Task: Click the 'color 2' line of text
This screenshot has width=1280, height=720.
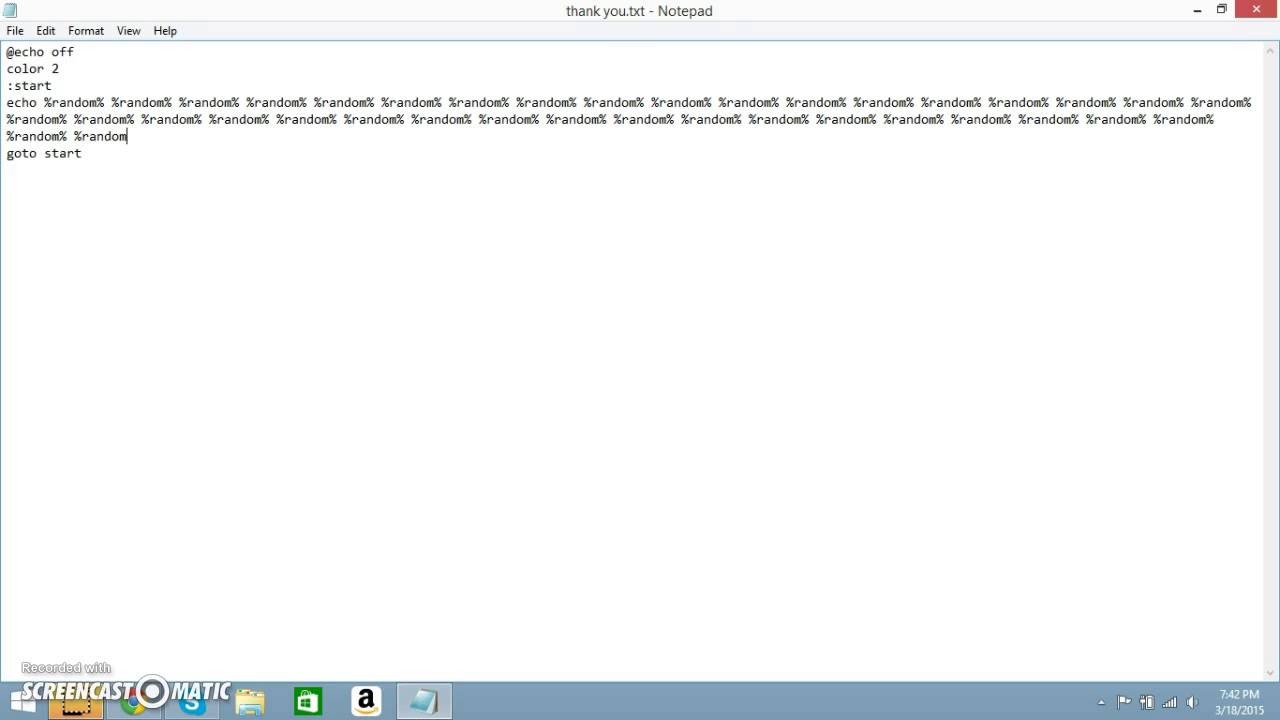Action: click(33, 69)
